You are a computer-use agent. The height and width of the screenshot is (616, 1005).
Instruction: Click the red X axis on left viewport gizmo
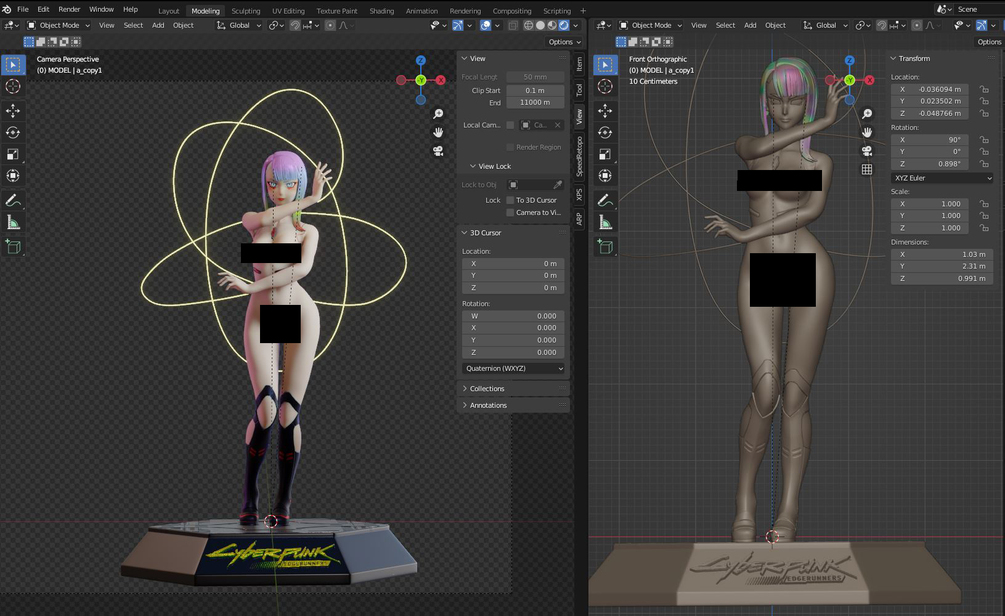[440, 80]
